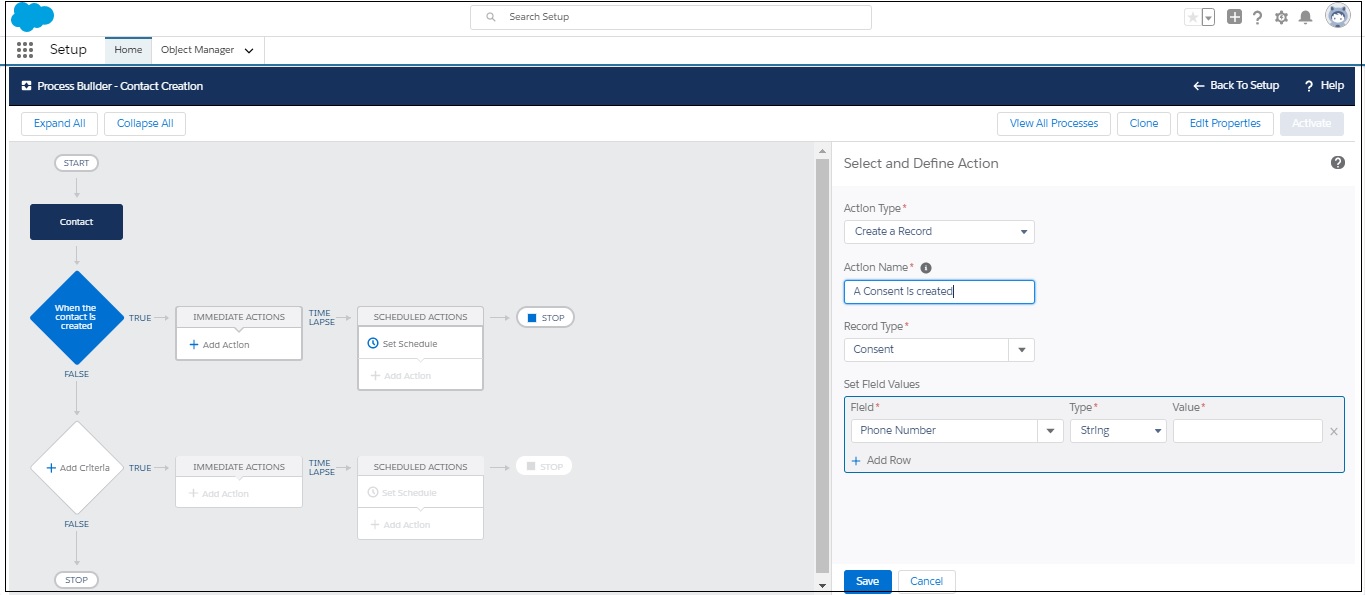Click the Salesforce cloud logo
The width and height of the screenshot is (1365, 595).
[33, 18]
